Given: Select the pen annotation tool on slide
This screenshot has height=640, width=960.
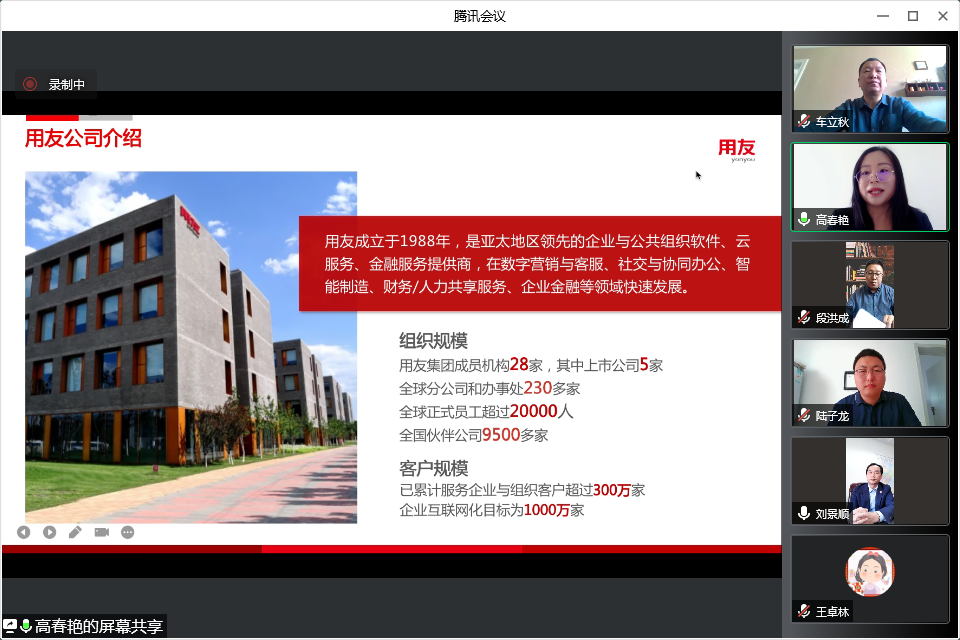Looking at the screenshot, I should click(75, 532).
